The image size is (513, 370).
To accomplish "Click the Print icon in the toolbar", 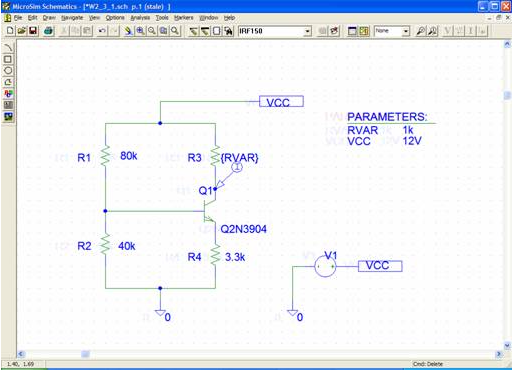I will click(49, 31).
